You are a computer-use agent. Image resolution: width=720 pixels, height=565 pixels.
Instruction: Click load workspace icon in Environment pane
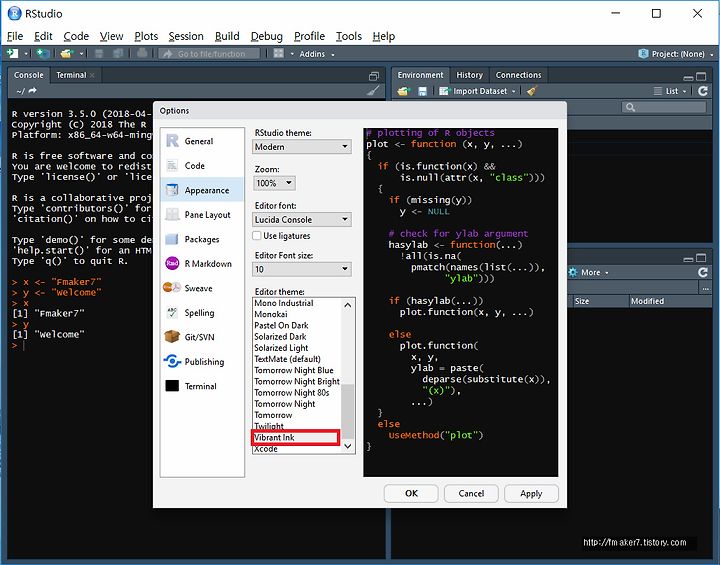pos(403,91)
